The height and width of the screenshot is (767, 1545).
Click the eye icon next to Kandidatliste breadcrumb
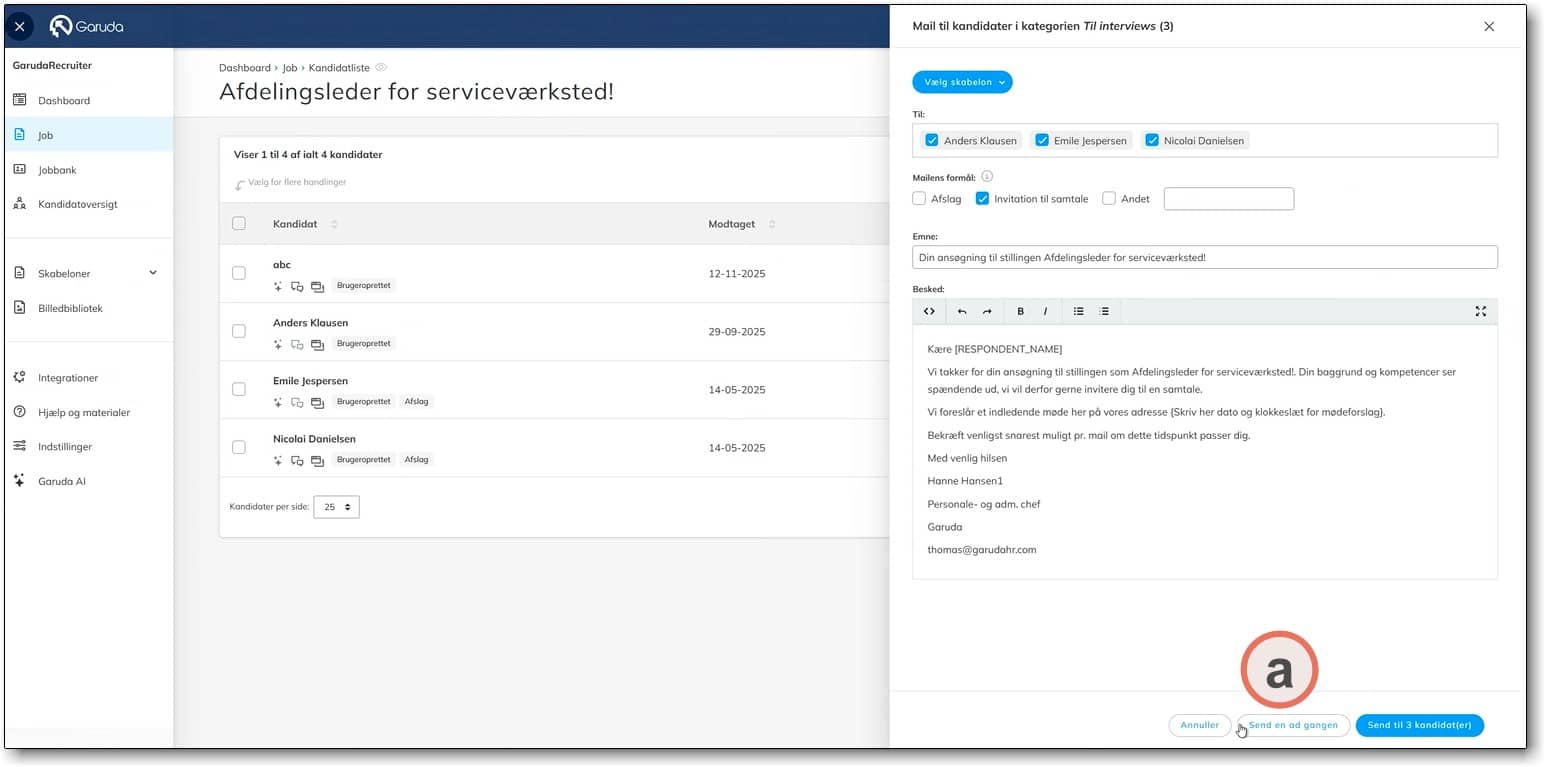(381, 67)
